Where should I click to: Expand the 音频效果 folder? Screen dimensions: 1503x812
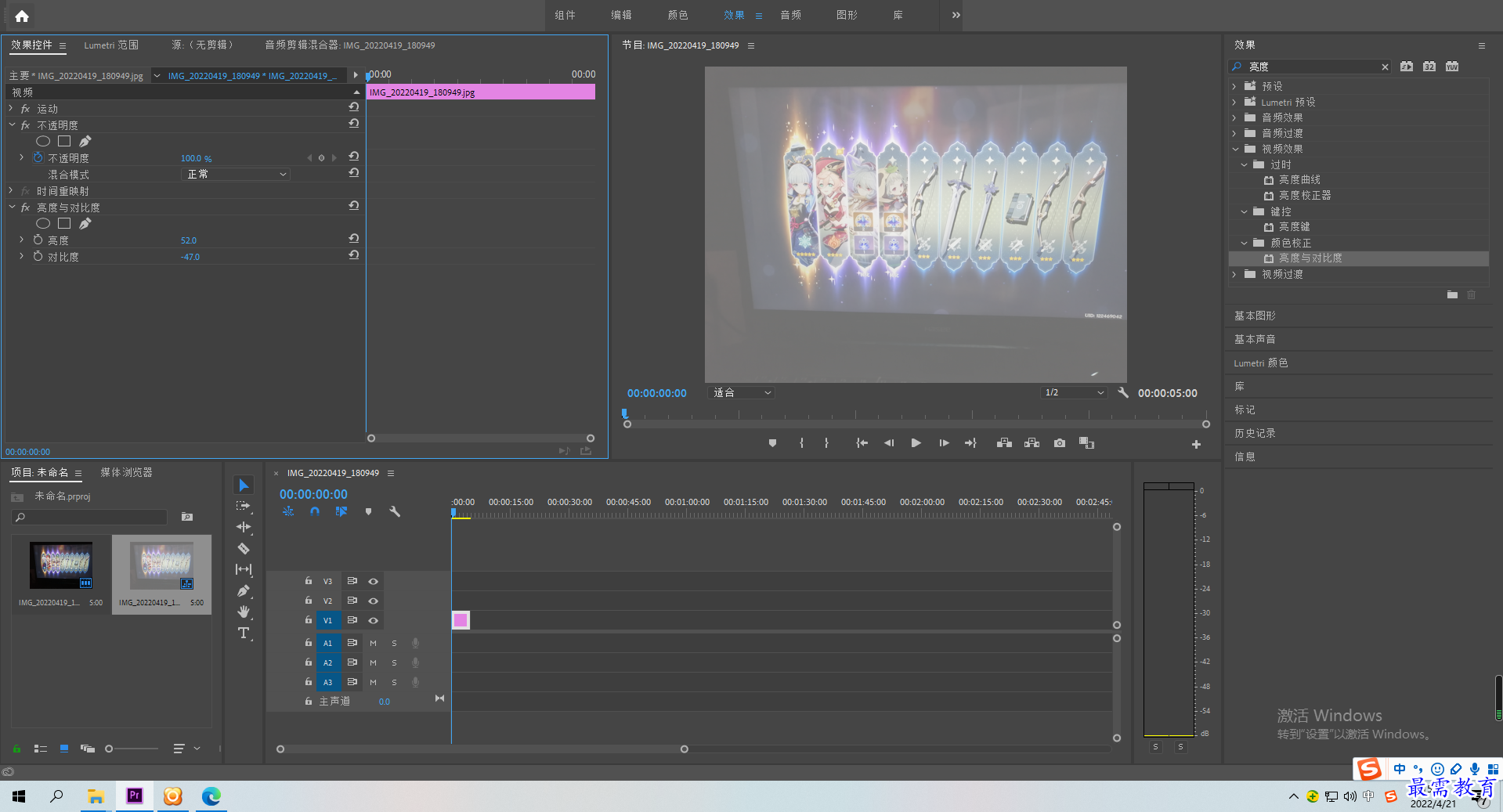(x=1234, y=117)
